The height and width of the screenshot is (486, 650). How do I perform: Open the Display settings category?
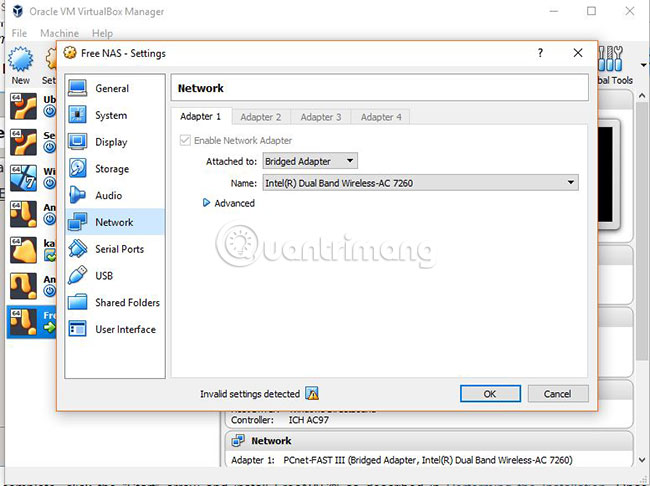115,142
